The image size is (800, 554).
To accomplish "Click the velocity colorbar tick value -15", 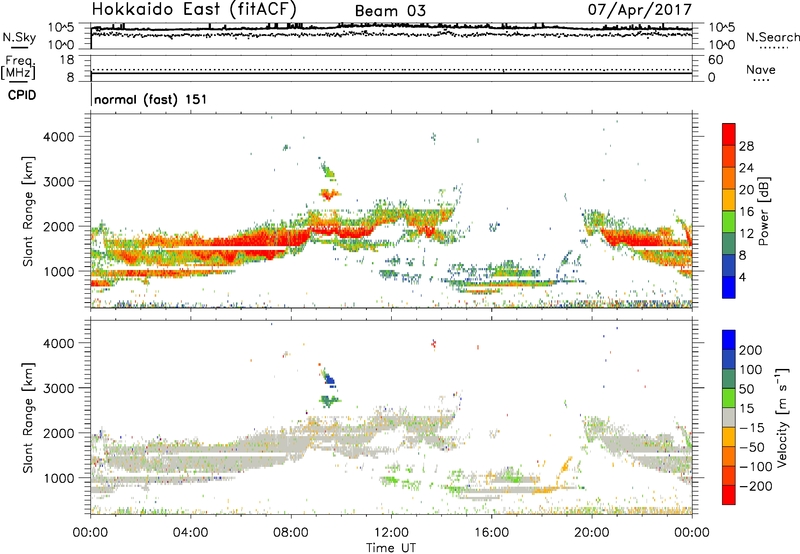I will tap(752, 427).
